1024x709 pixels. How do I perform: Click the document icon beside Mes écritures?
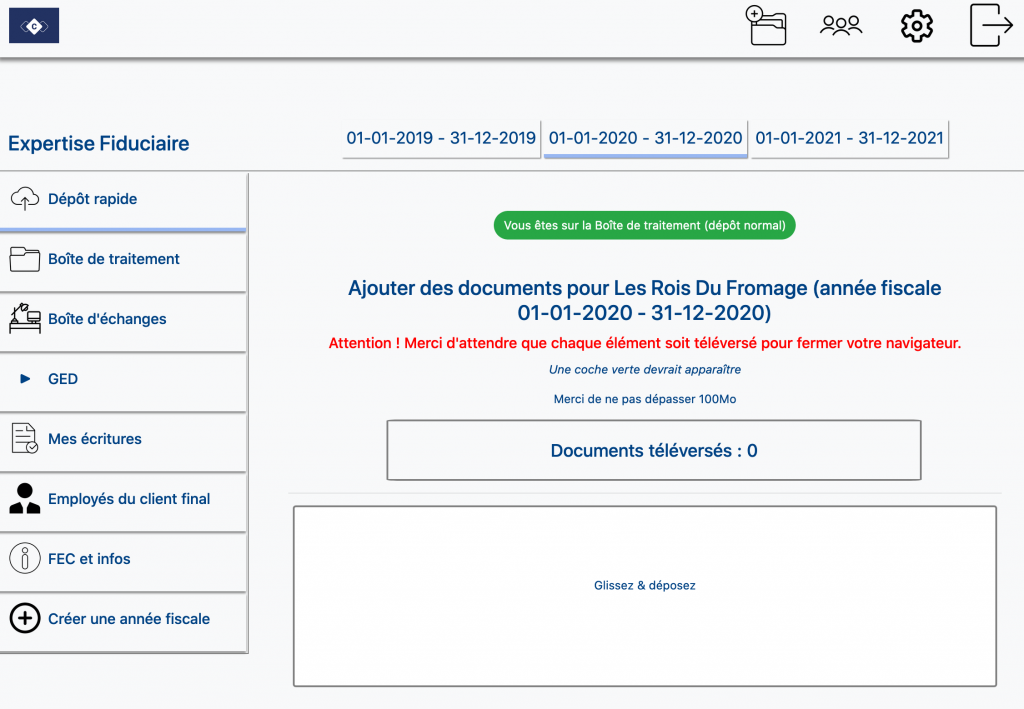[25, 438]
